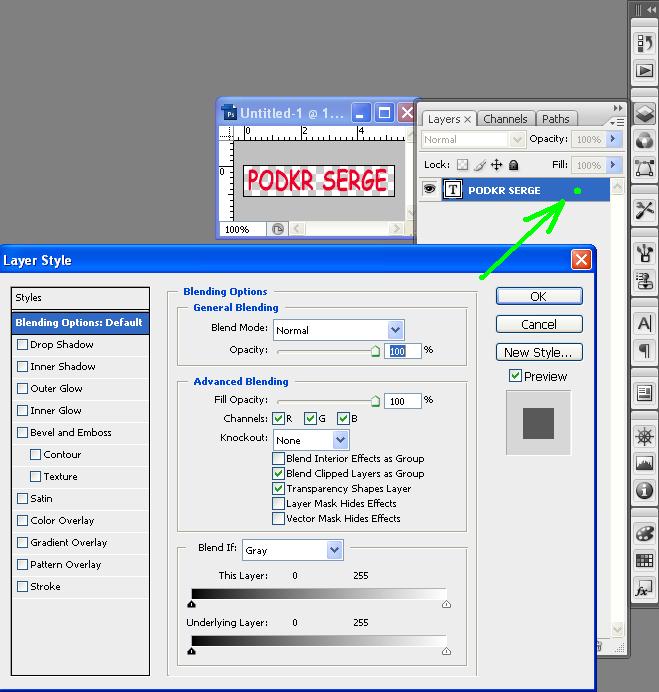This screenshot has height=692, width=659.
Task: Open the Paths panel icon in dock
Action: [x=644, y=168]
